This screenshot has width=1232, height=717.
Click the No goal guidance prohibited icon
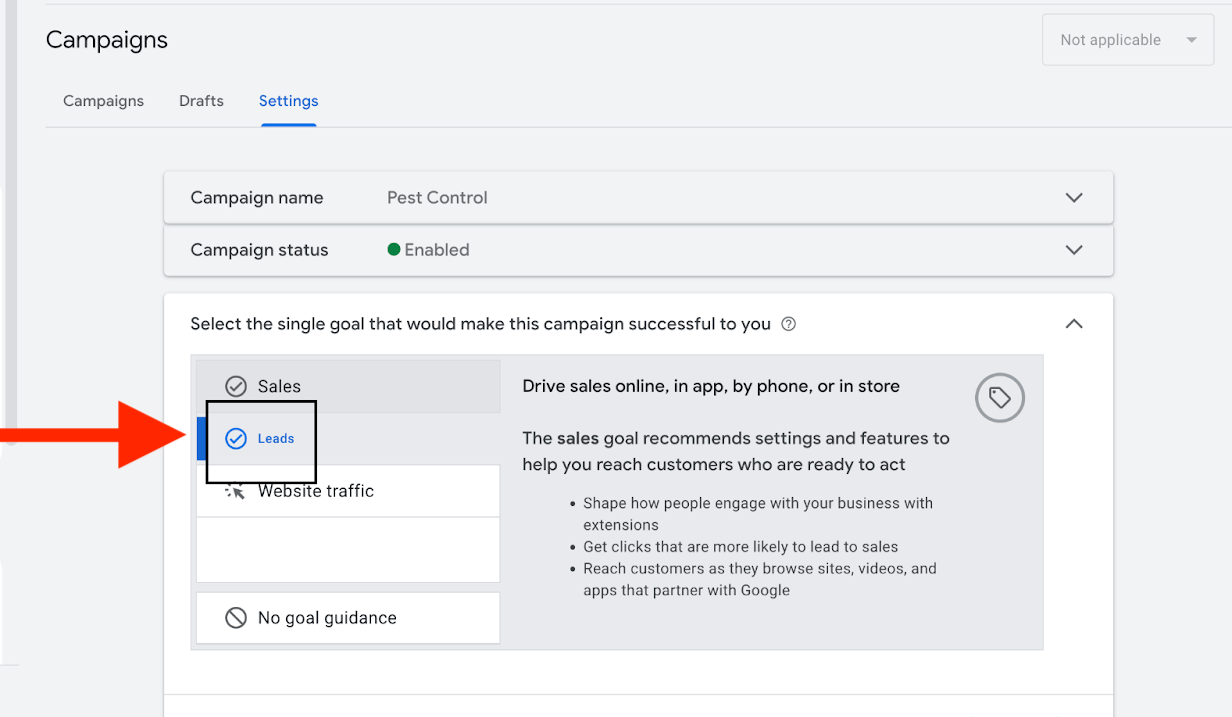[236, 618]
